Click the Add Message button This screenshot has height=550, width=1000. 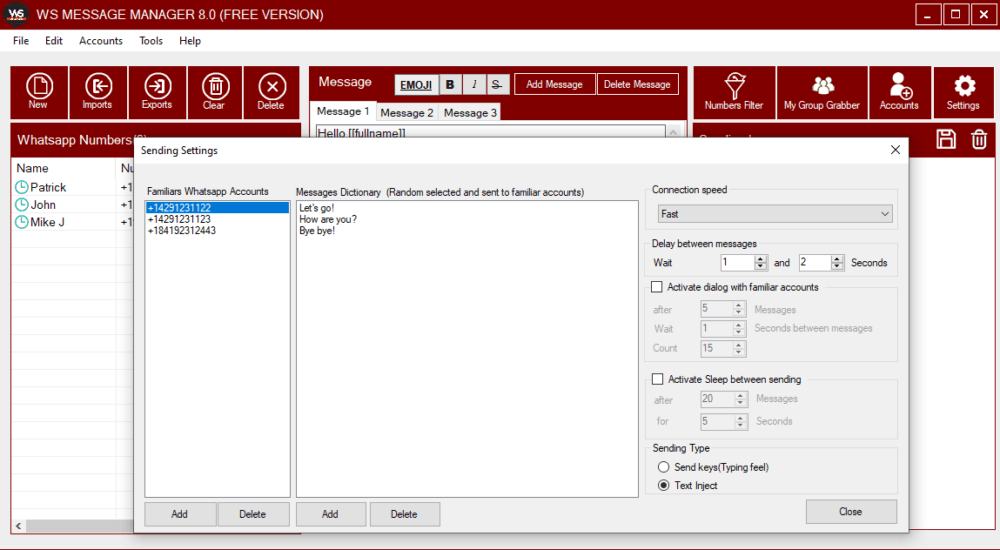pyautogui.click(x=554, y=84)
